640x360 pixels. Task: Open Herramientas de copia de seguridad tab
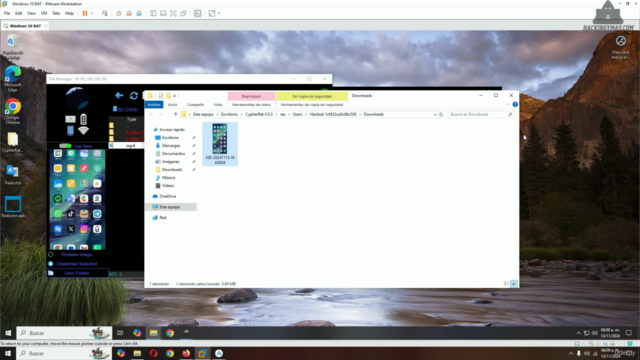pos(312,105)
